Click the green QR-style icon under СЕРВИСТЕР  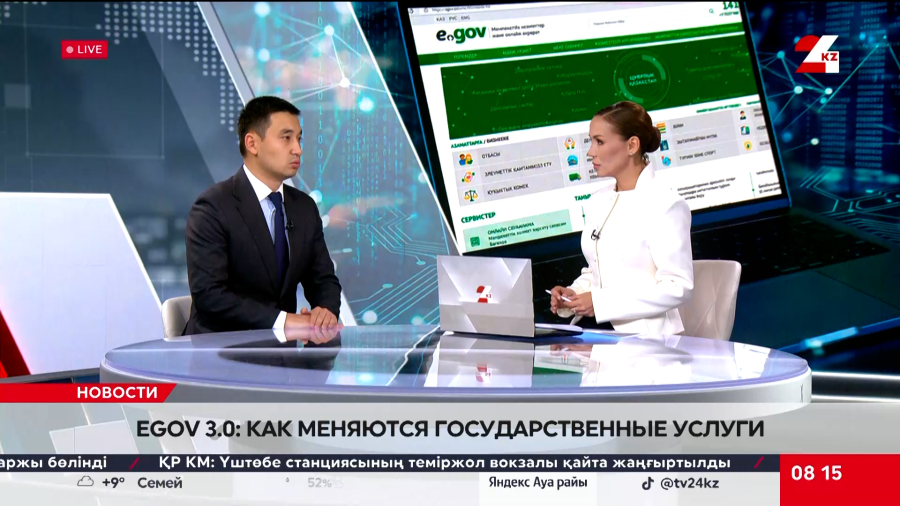point(475,242)
